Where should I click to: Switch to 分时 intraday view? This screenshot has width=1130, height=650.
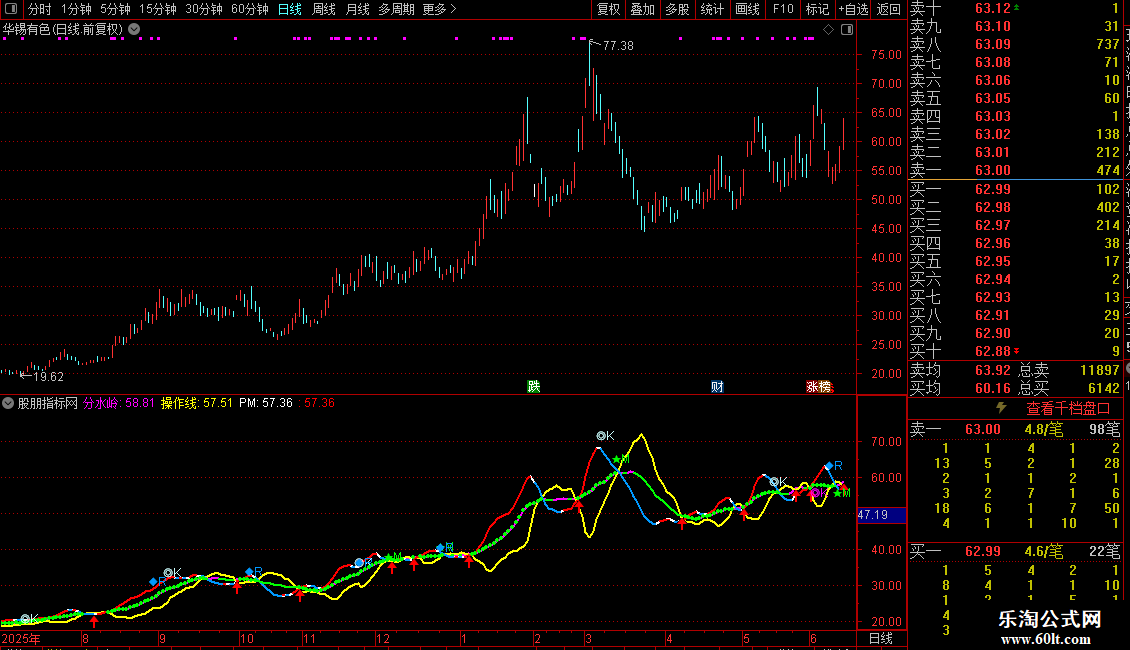[x=40, y=9]
